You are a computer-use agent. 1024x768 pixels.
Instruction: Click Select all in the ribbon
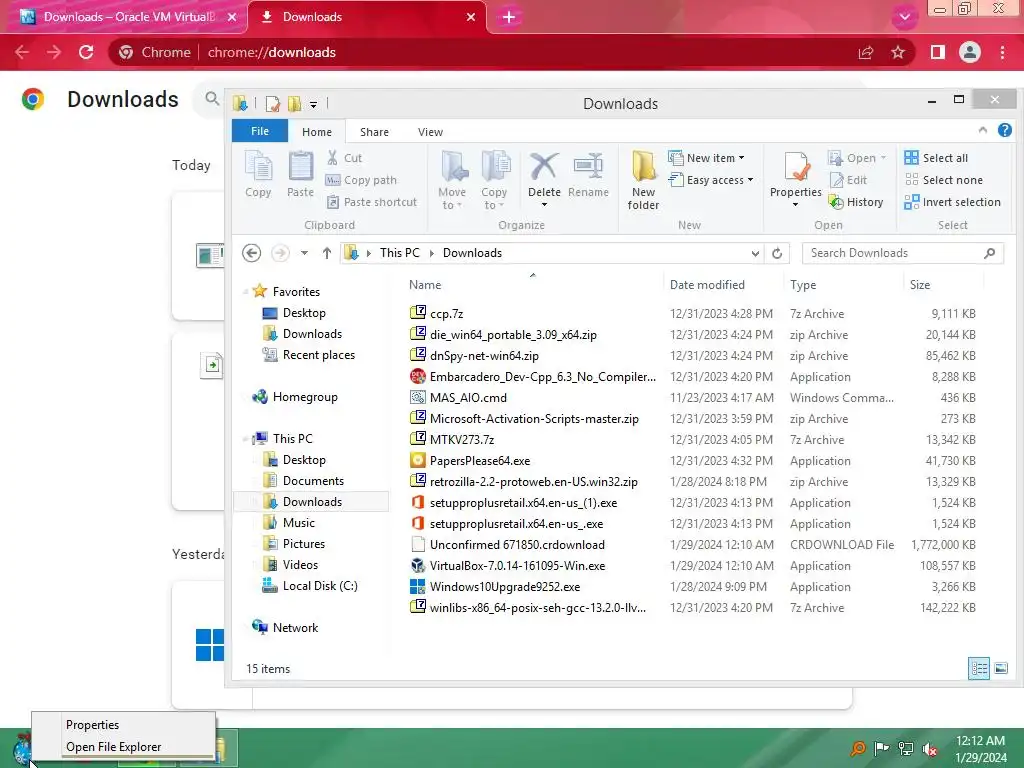[936, 157]
